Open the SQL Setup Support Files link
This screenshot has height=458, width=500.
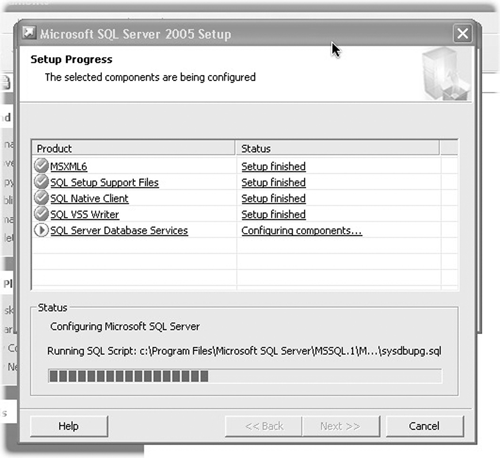click(104, 182)
